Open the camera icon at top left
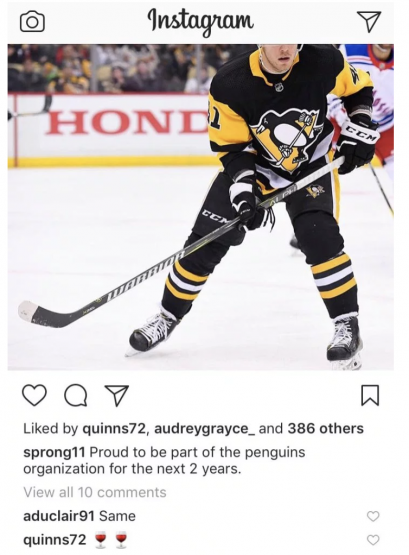 coord(33,22)
